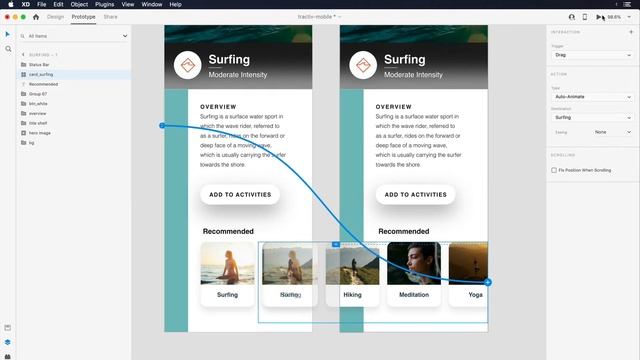Click the Surfing card on left artboard

point(227,274)
